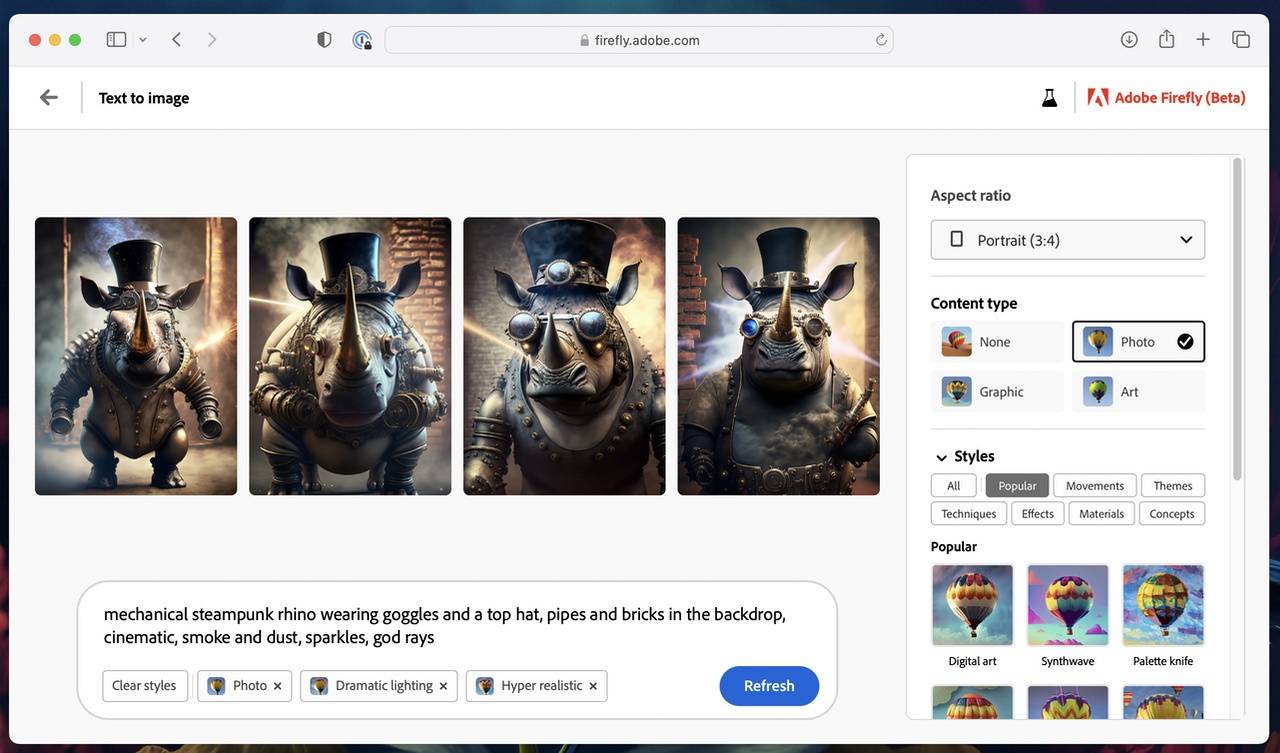Viewport: 1280px width, 753px height.
Task: Click the Text to image heading
Action: 144,98
